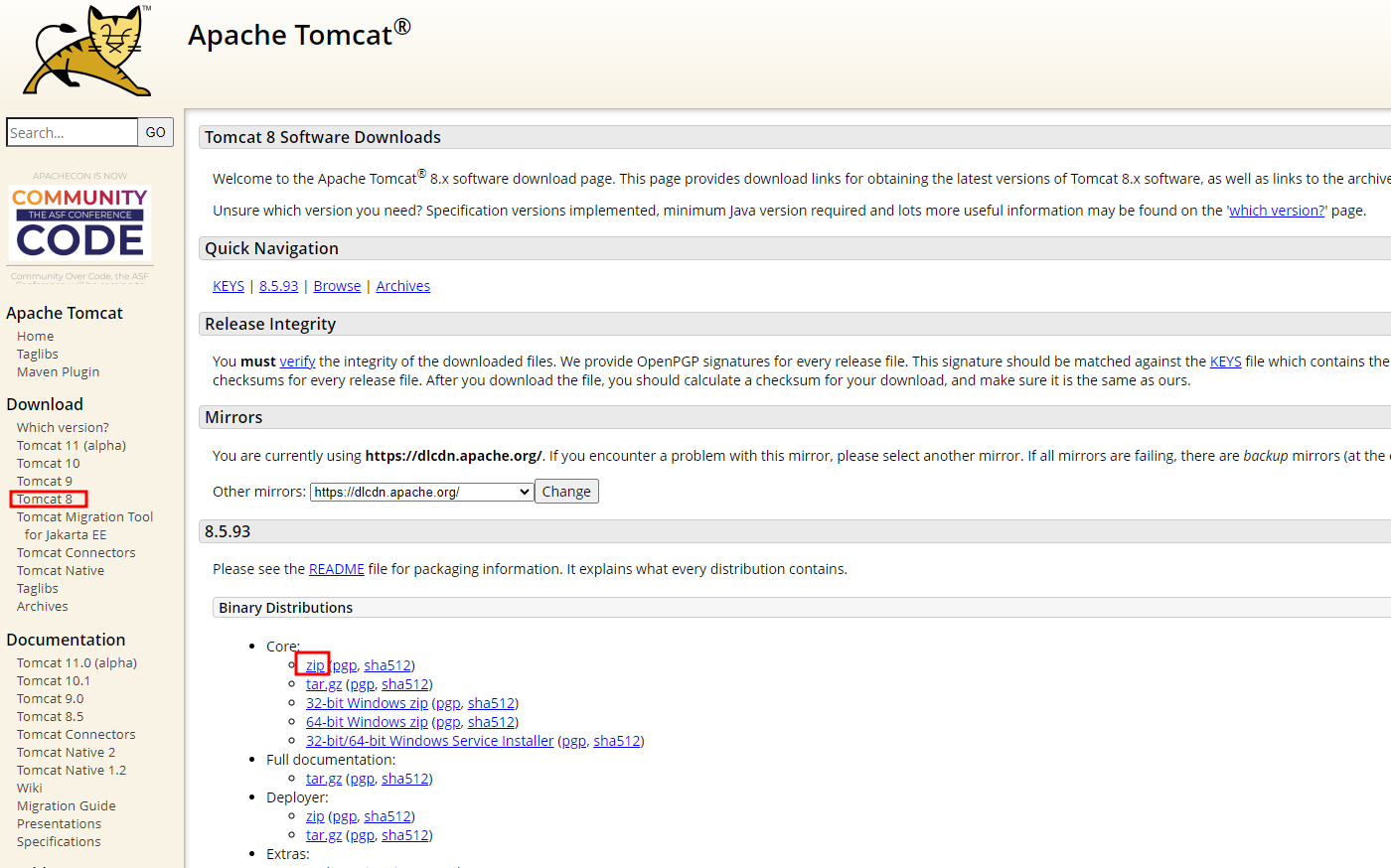
Task: Download the Deployer tar.gz
Action: (324, 835)
